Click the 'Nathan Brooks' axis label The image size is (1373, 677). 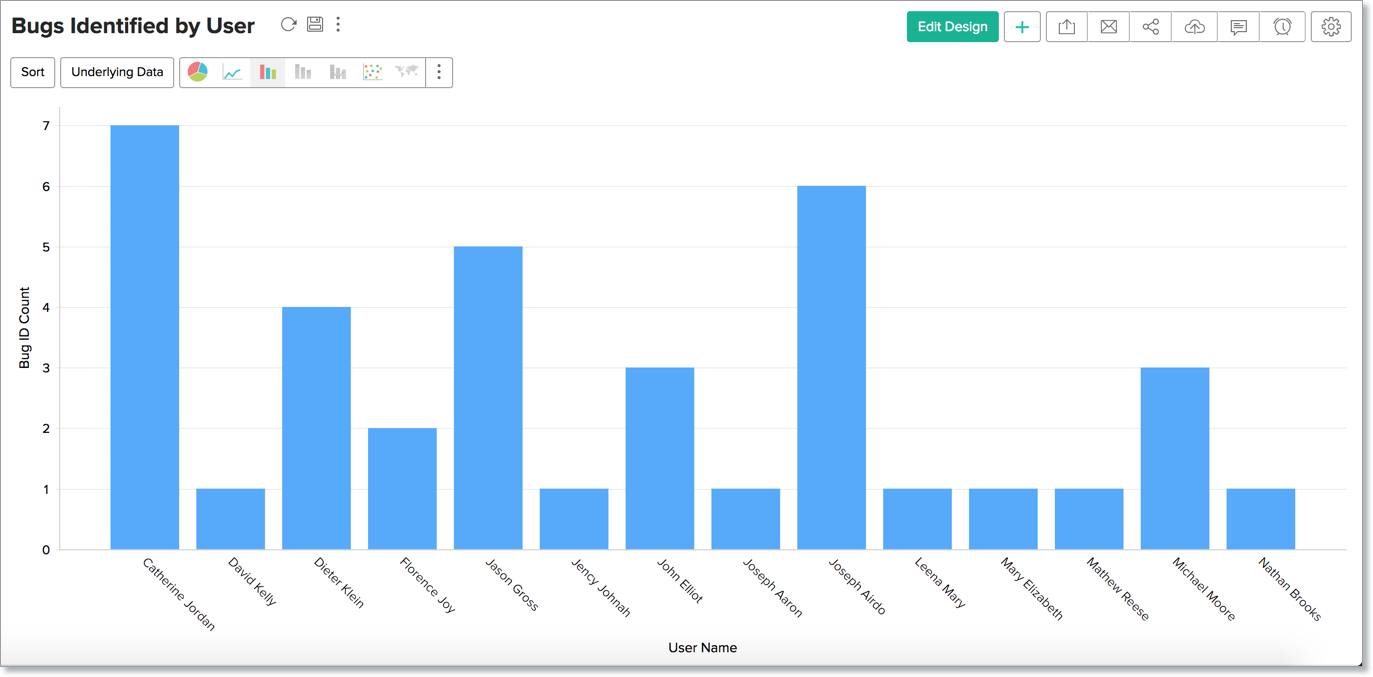coord(1290,590)
